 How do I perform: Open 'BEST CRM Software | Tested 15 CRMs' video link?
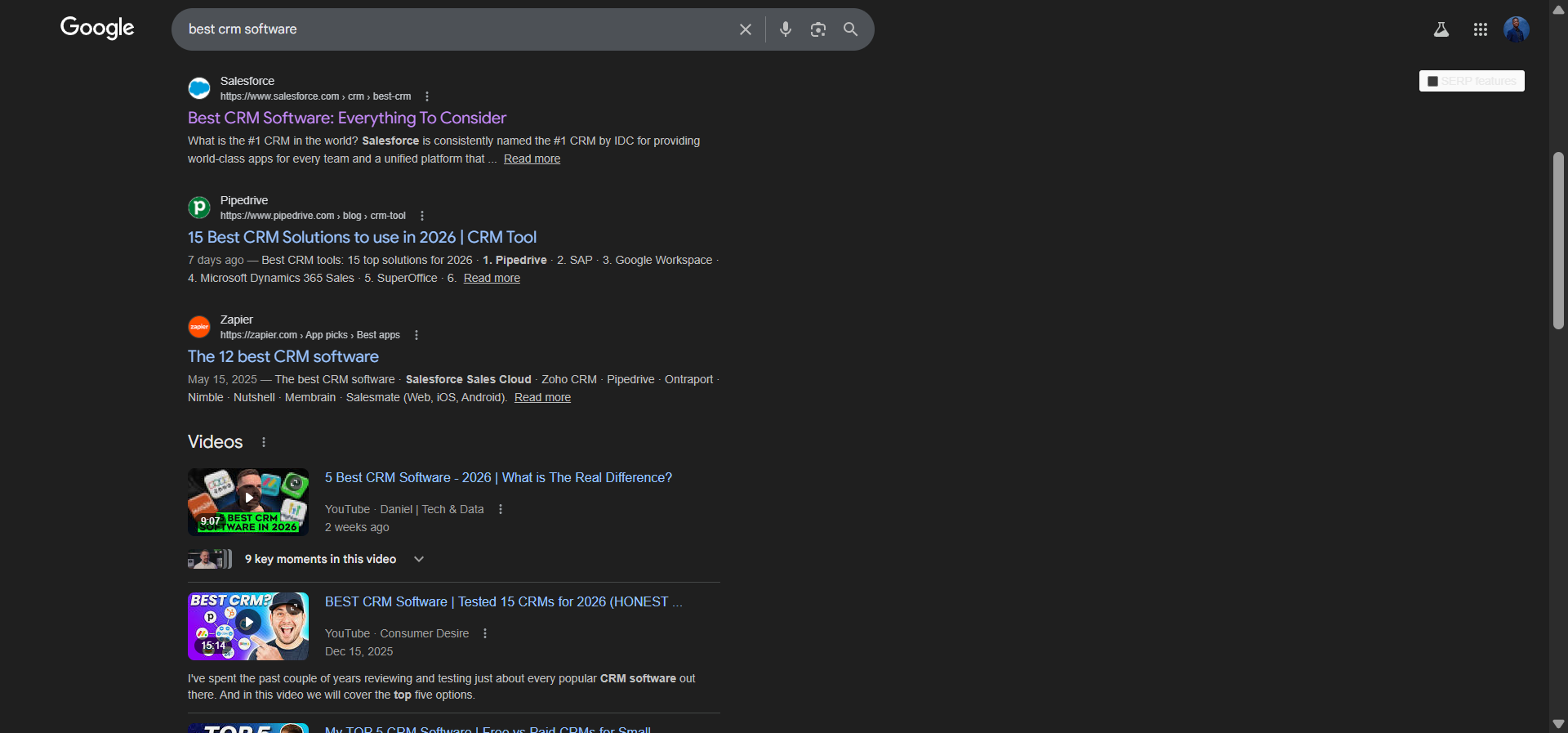tap(504, 601)
